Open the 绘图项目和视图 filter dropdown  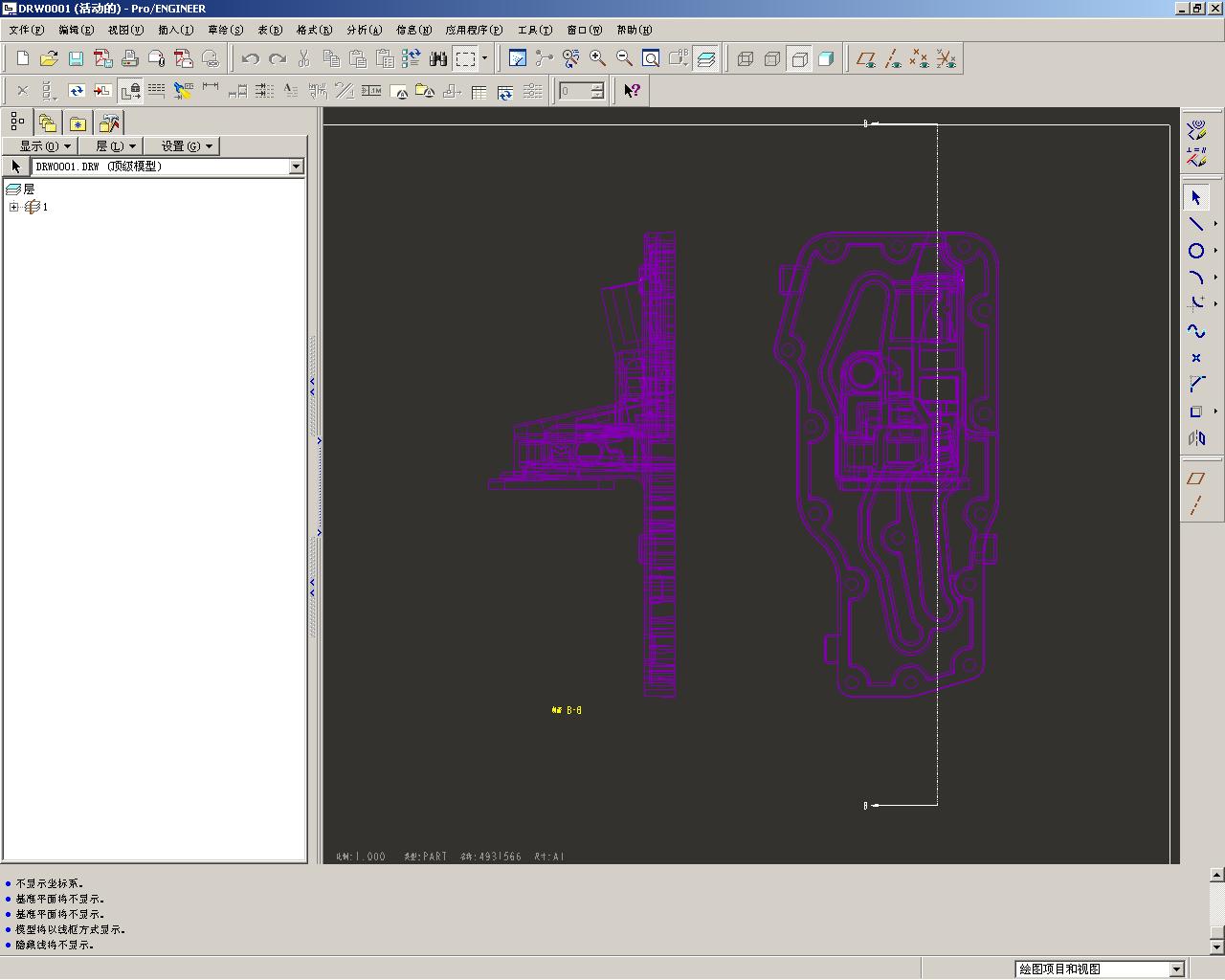(x=1176, y=969)
